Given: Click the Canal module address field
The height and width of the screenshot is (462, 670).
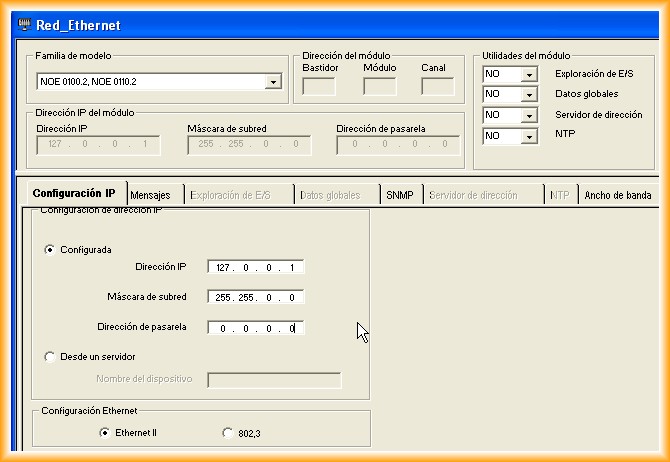Looking at the screenshot, I should coord(437,87).
